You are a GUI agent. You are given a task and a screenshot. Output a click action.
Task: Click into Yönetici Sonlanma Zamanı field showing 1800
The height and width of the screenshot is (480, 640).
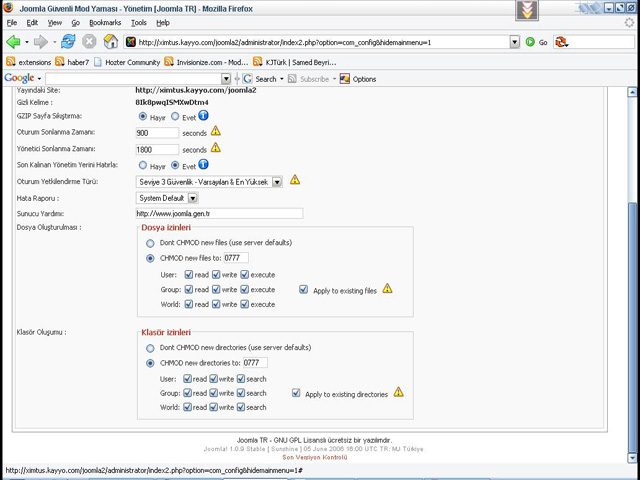click(157, 149)
